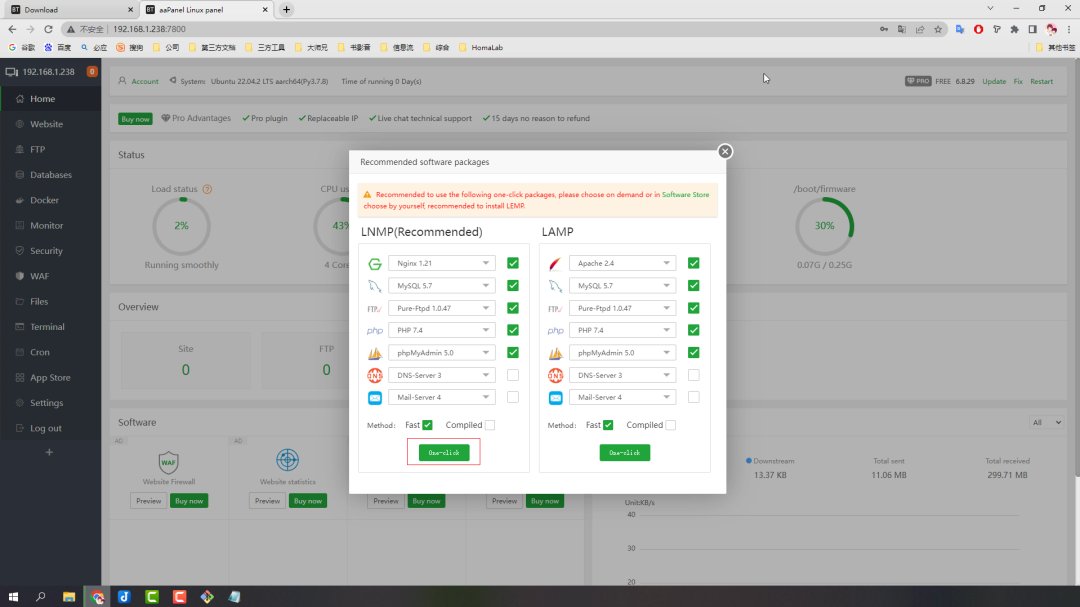Expand the LAMP MySQL 5.7 dropdown
The width and height of the screenshot is (1080, 607).
[x=622, y=285]
